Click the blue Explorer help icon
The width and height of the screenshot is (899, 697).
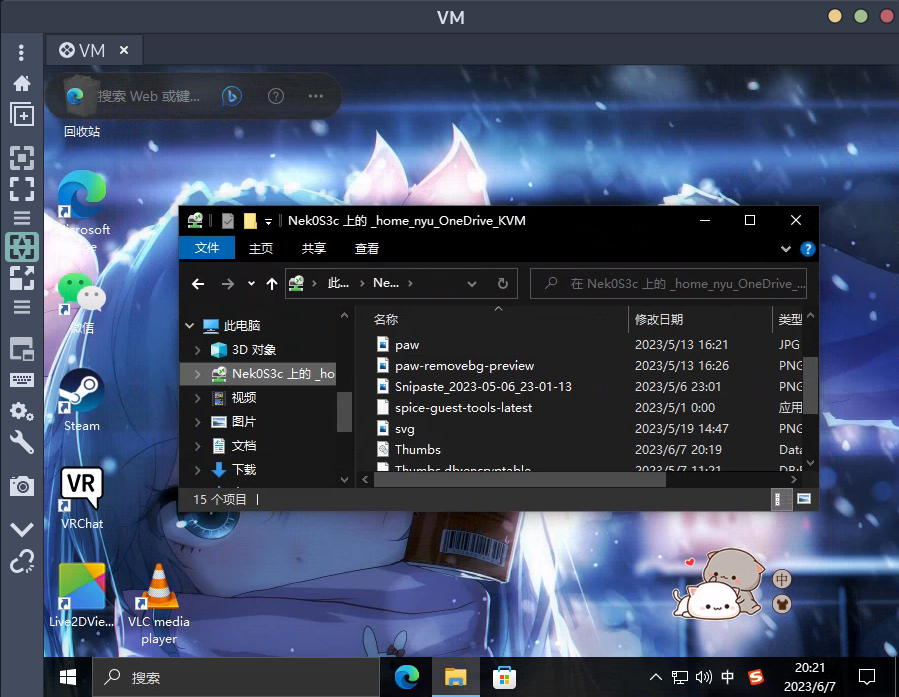[807, 249]
